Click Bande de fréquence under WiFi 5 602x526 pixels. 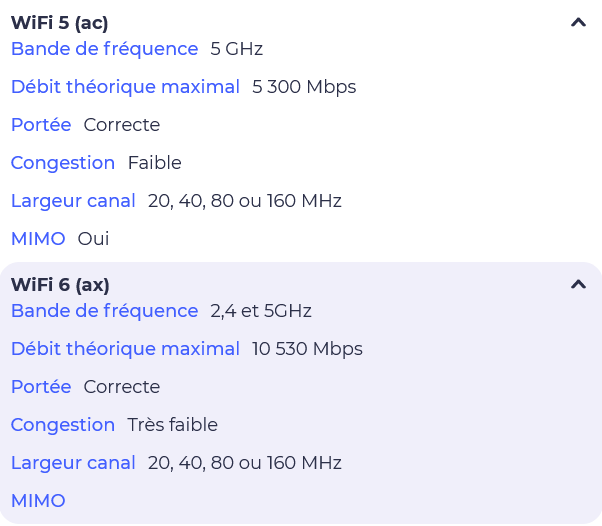(x=104, y=49)
